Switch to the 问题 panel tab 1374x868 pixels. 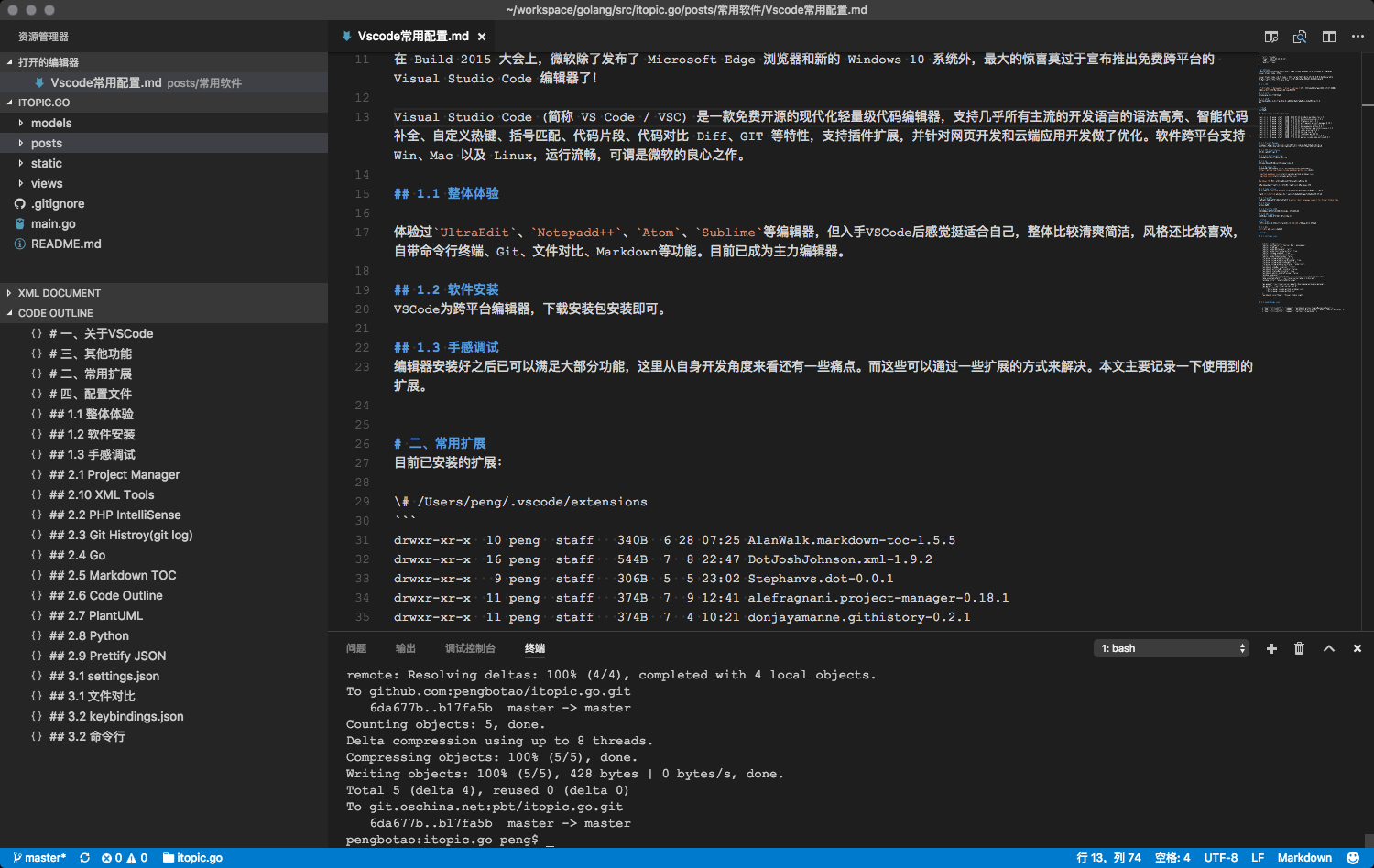pos(356,648)
